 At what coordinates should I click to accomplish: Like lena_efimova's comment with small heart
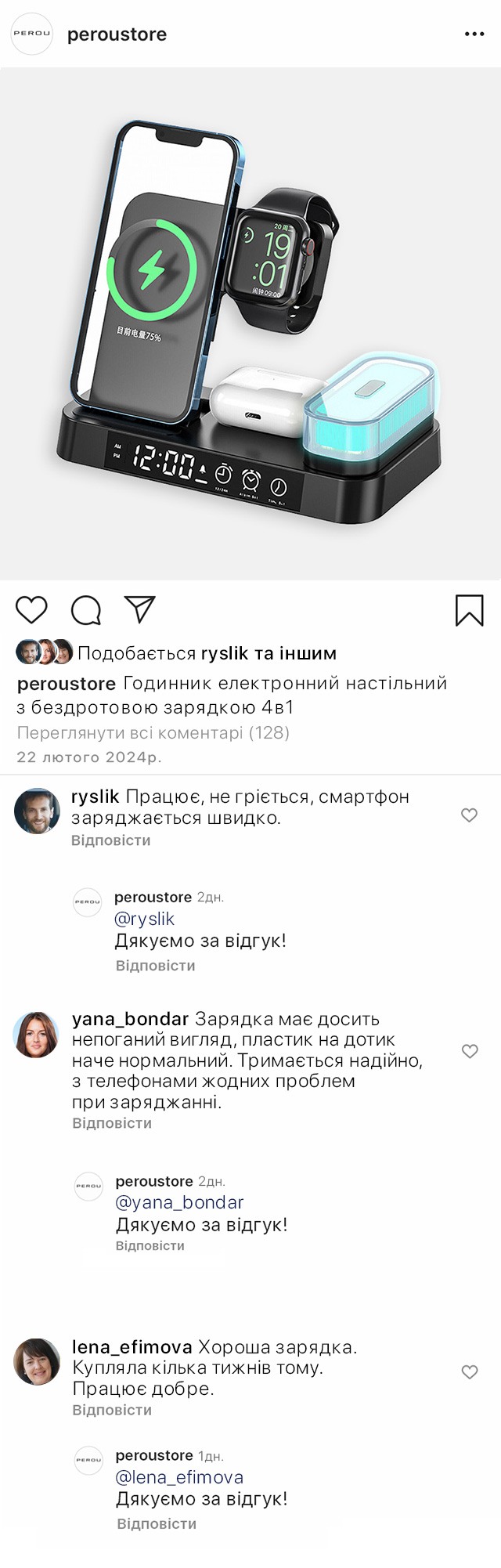click(x=470, y=1371)
